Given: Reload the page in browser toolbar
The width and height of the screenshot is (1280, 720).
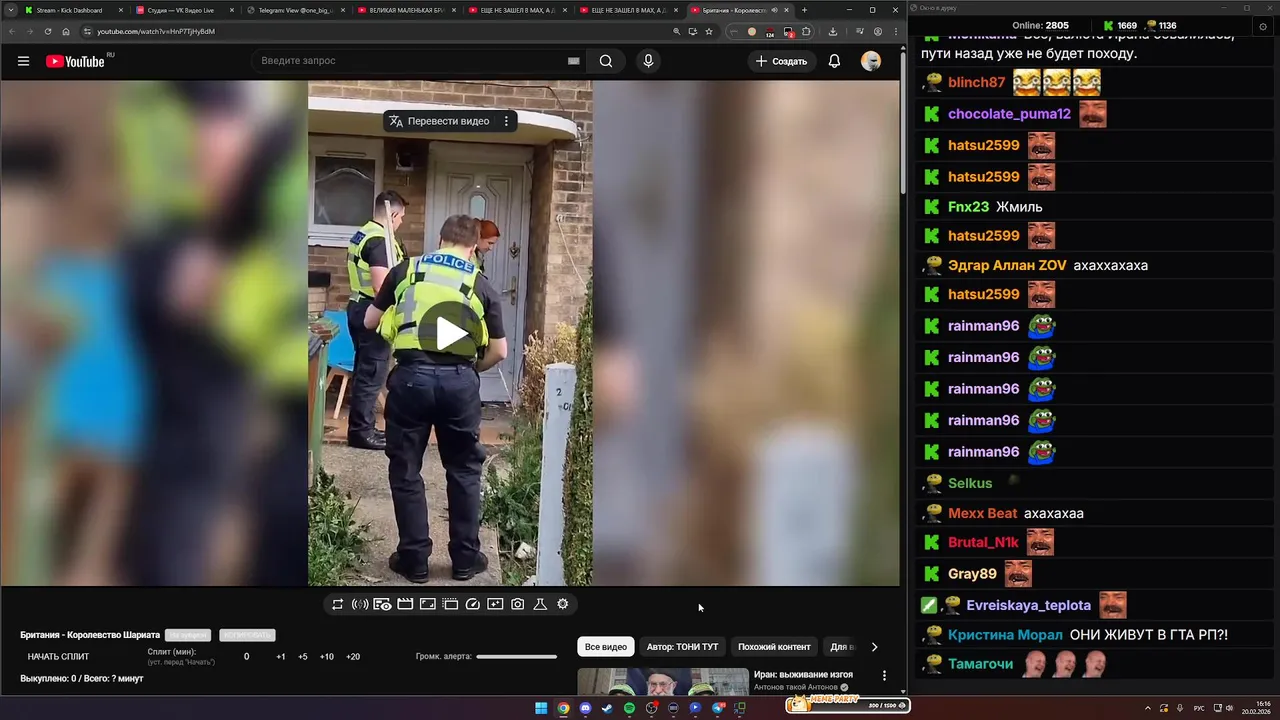Looking at the screenshot, I should [x=47, y=31].
